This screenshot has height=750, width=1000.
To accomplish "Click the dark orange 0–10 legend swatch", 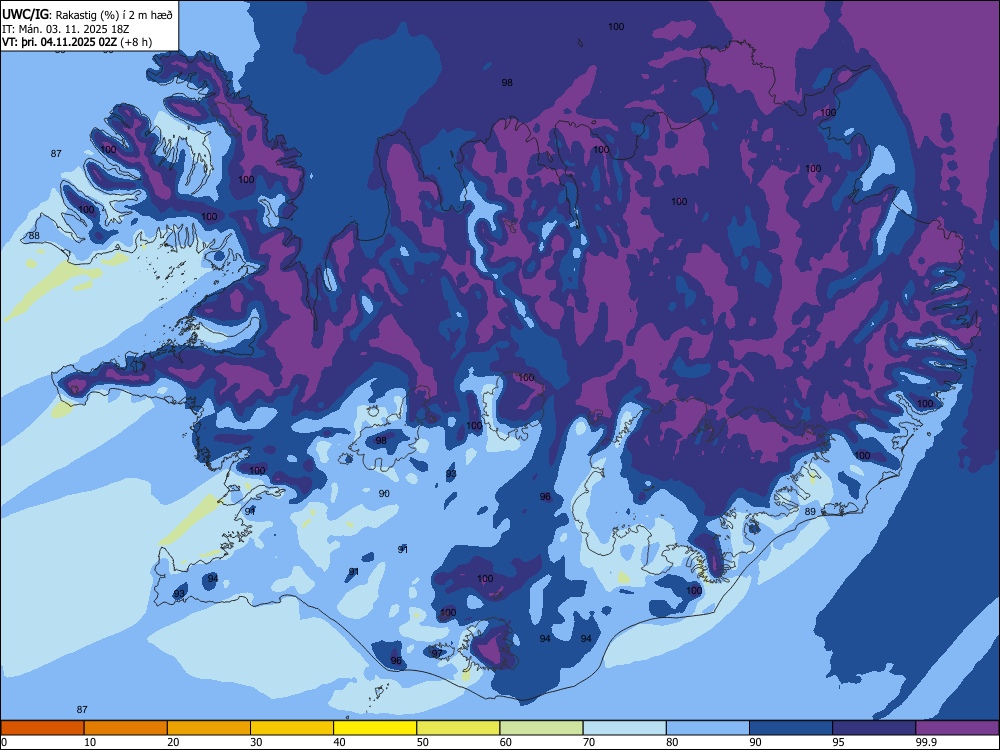I will point(43,728).
